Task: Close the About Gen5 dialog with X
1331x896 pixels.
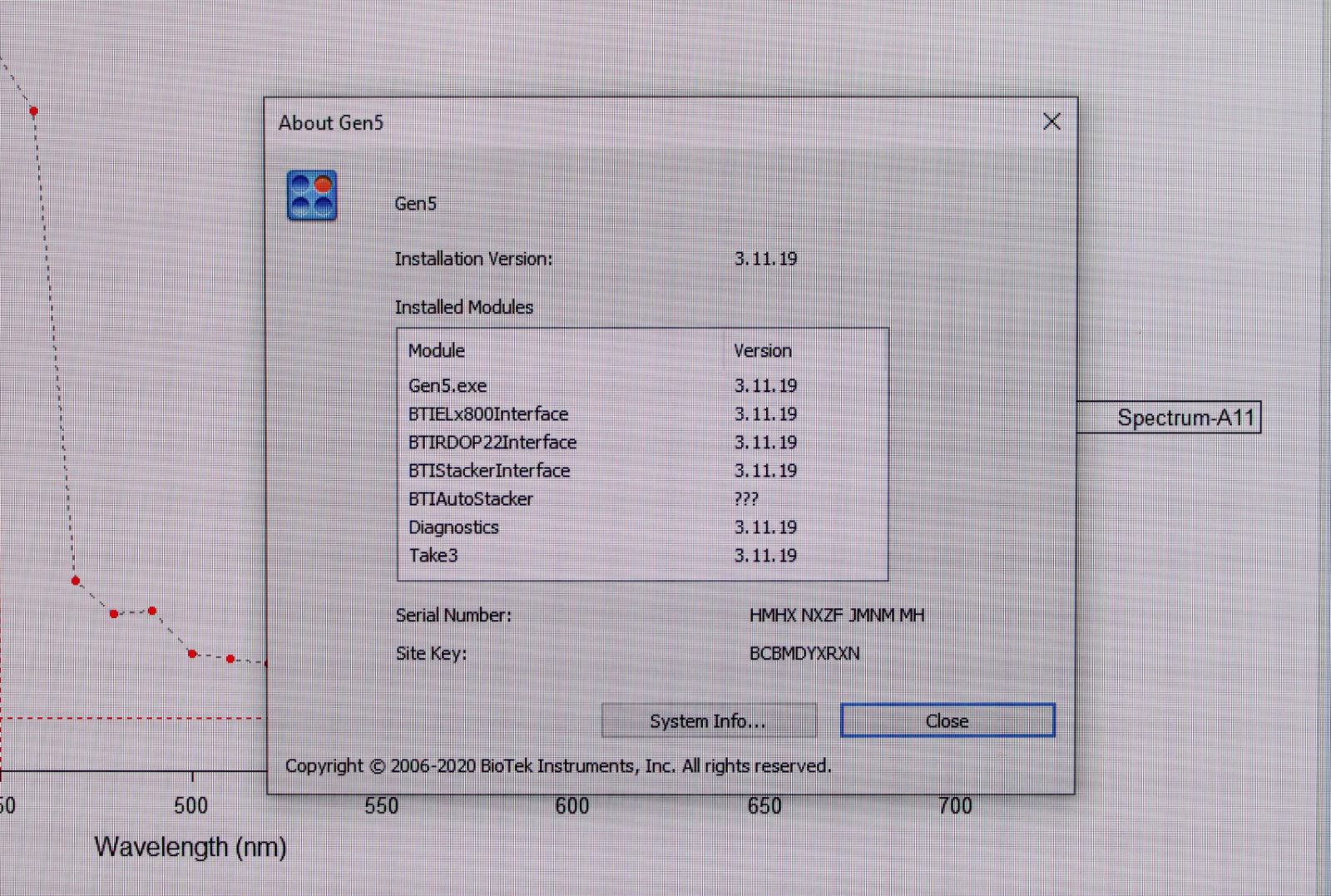Action: point(1051,122)
